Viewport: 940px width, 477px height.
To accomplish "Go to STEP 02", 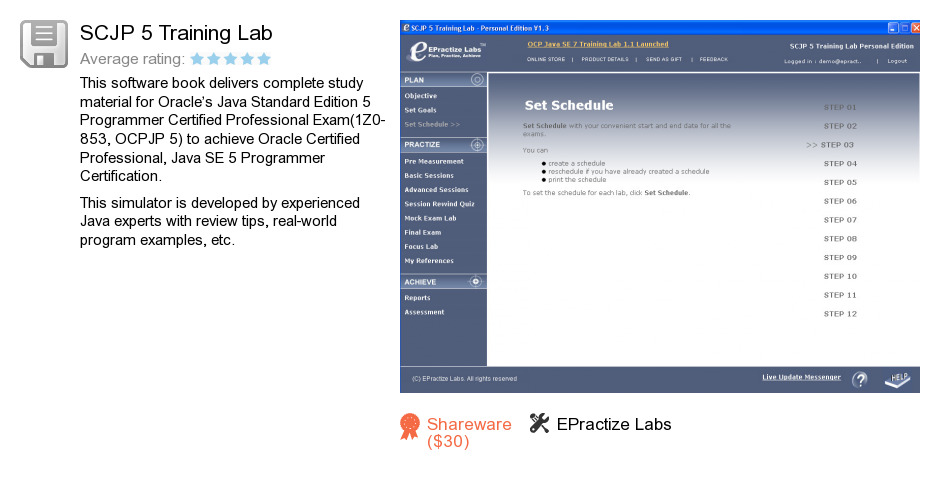I will click(x=840, y=126).
